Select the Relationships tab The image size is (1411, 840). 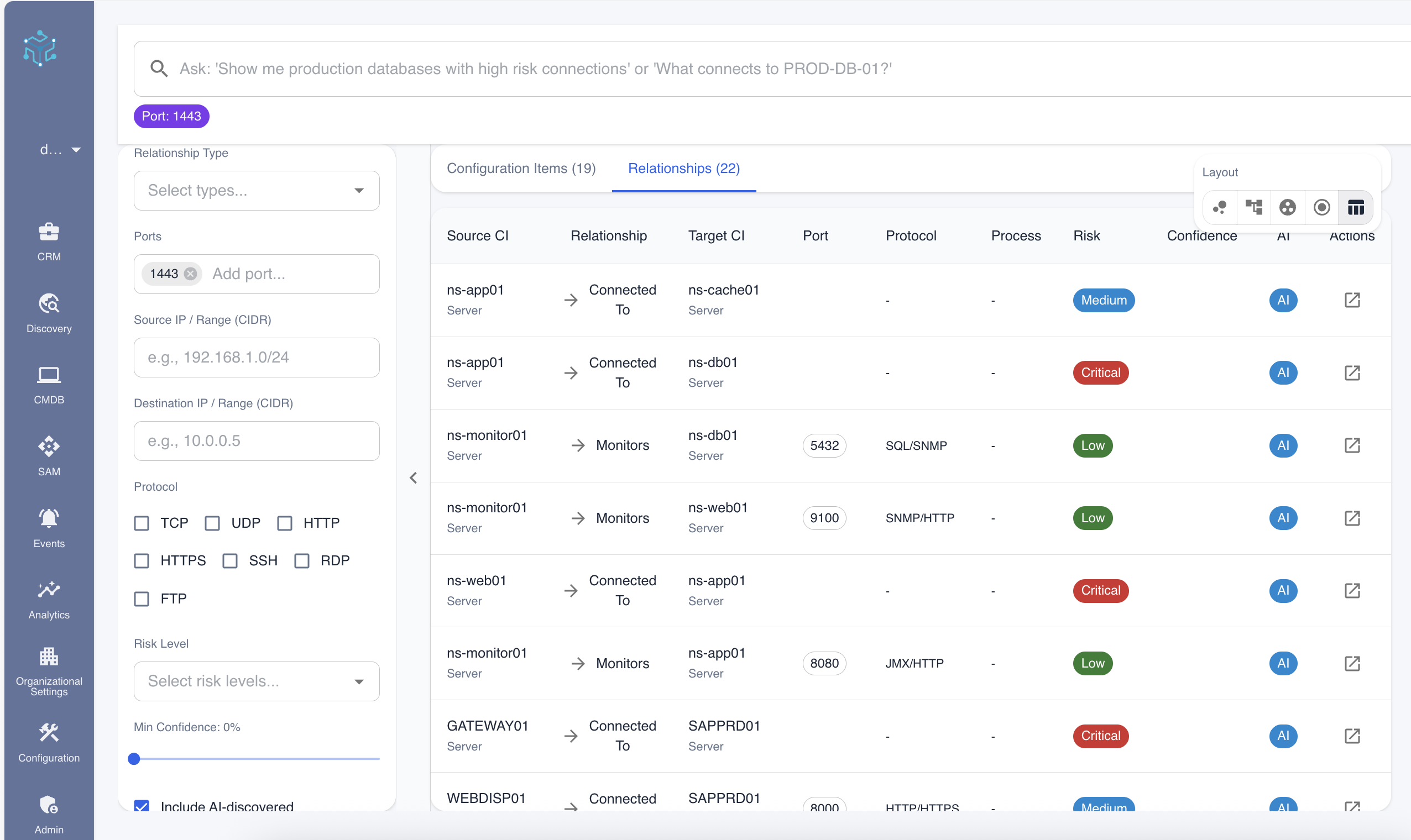pyautogui.click(x=683, y=168)
